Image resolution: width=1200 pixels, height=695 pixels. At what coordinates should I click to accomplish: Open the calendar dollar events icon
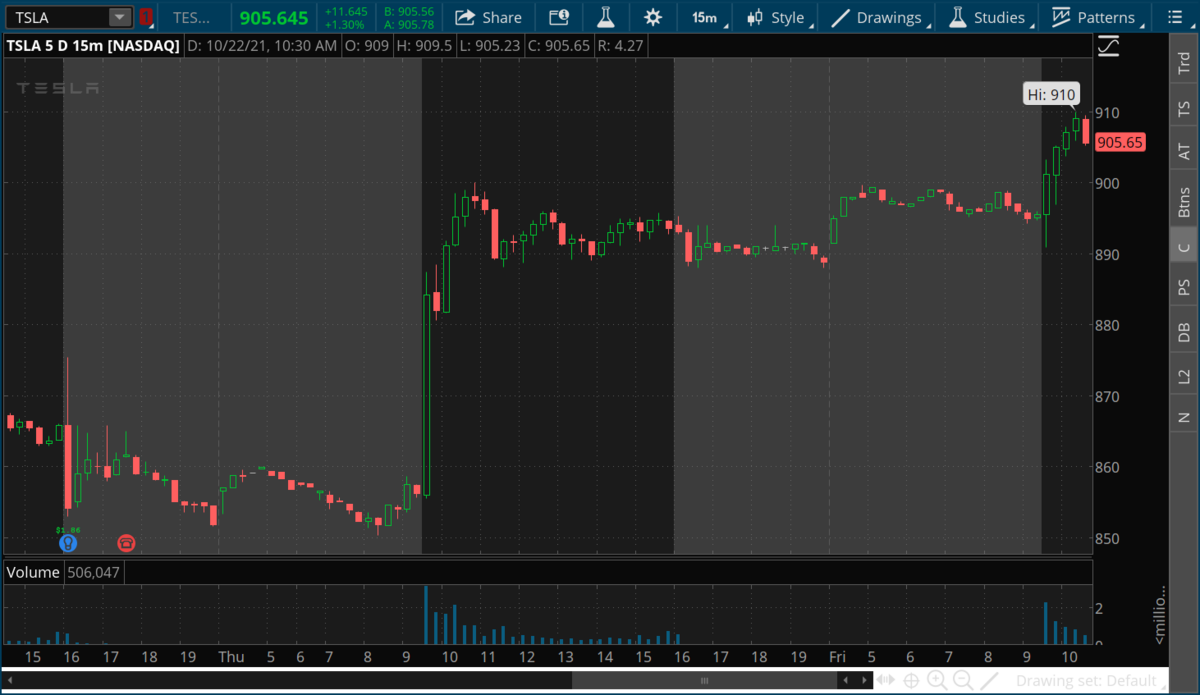tap(559, 17)
